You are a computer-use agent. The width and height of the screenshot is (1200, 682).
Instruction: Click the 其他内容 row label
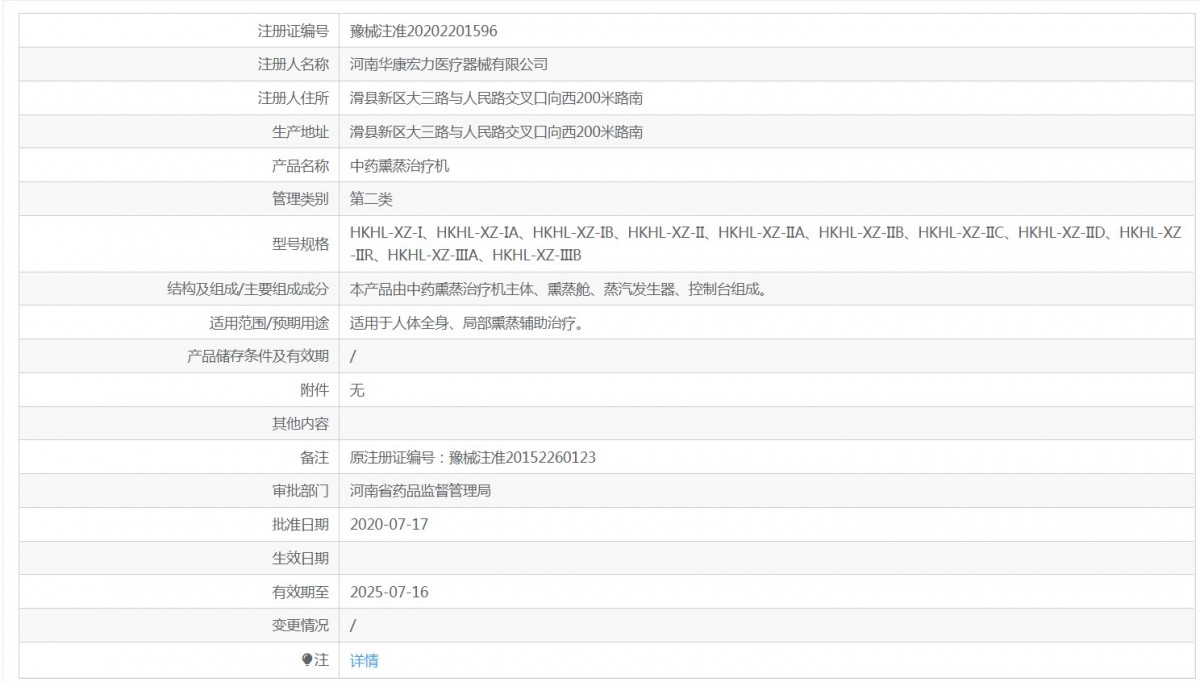[x=300, y=424]
